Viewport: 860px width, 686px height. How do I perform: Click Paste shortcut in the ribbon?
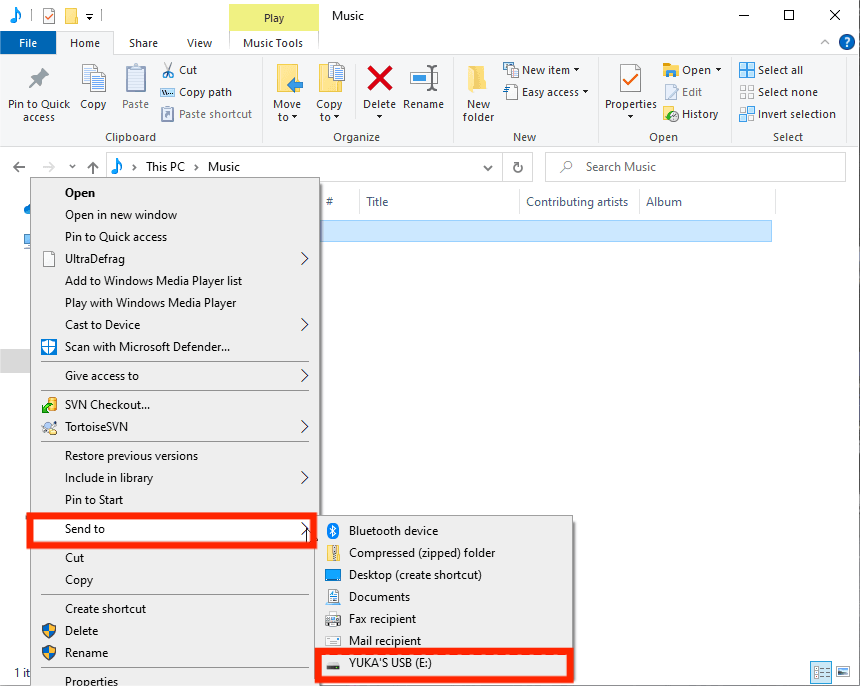tap(206, 114)
